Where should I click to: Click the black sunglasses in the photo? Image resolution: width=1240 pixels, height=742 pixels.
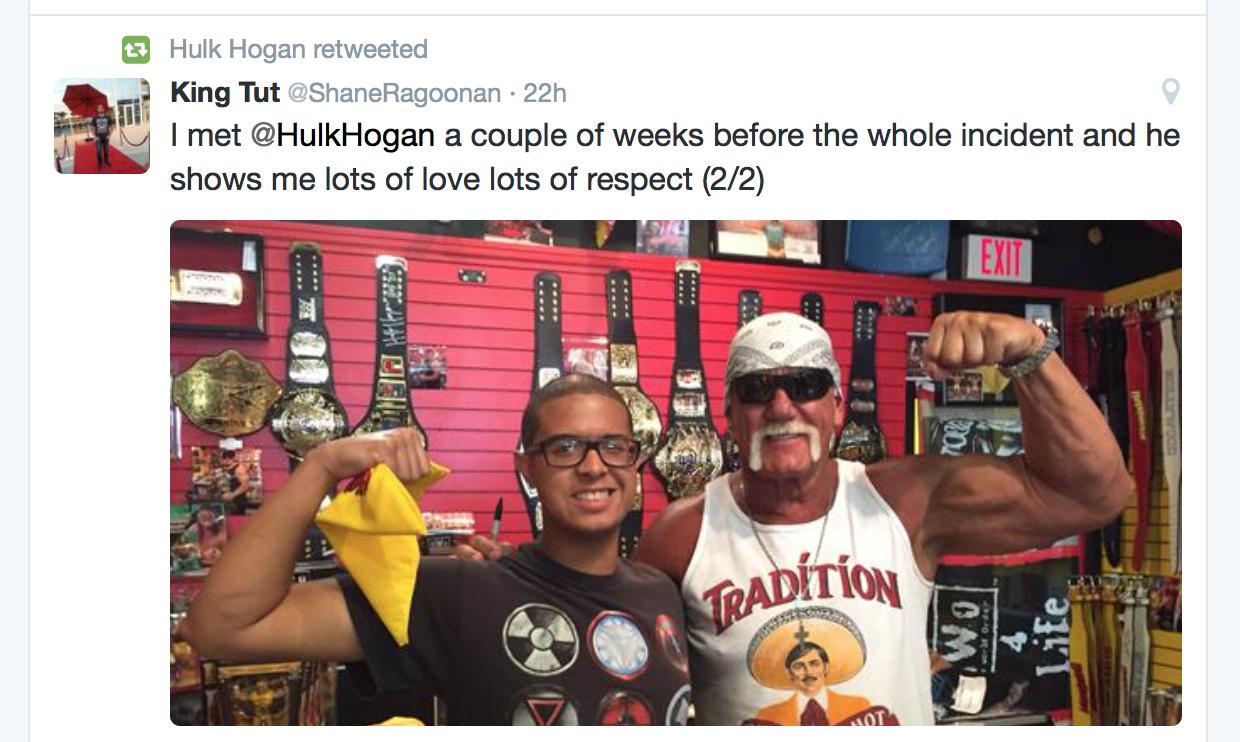point(781,386)
